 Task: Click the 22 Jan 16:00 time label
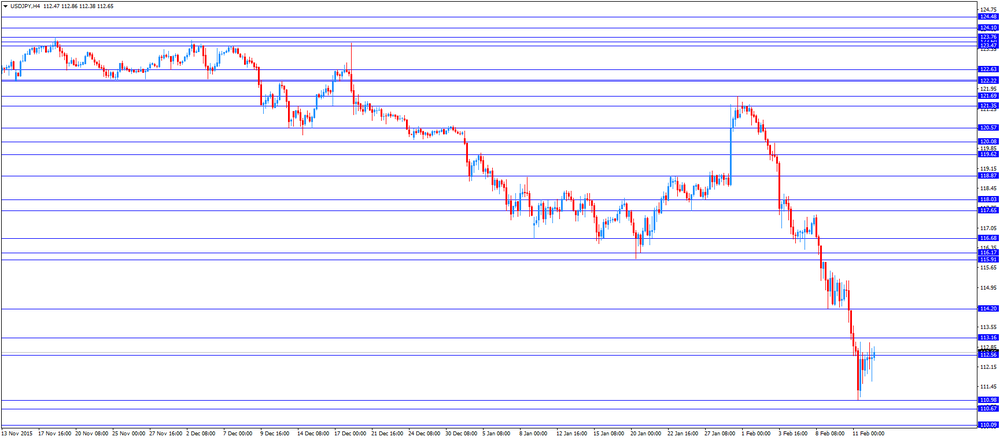pos(682,434)
